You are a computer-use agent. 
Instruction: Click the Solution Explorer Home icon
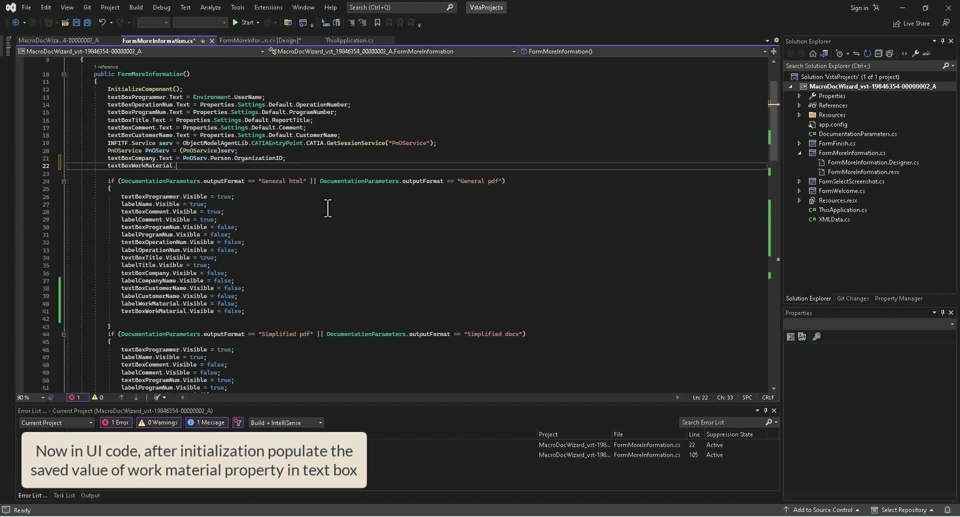[813, 54]
